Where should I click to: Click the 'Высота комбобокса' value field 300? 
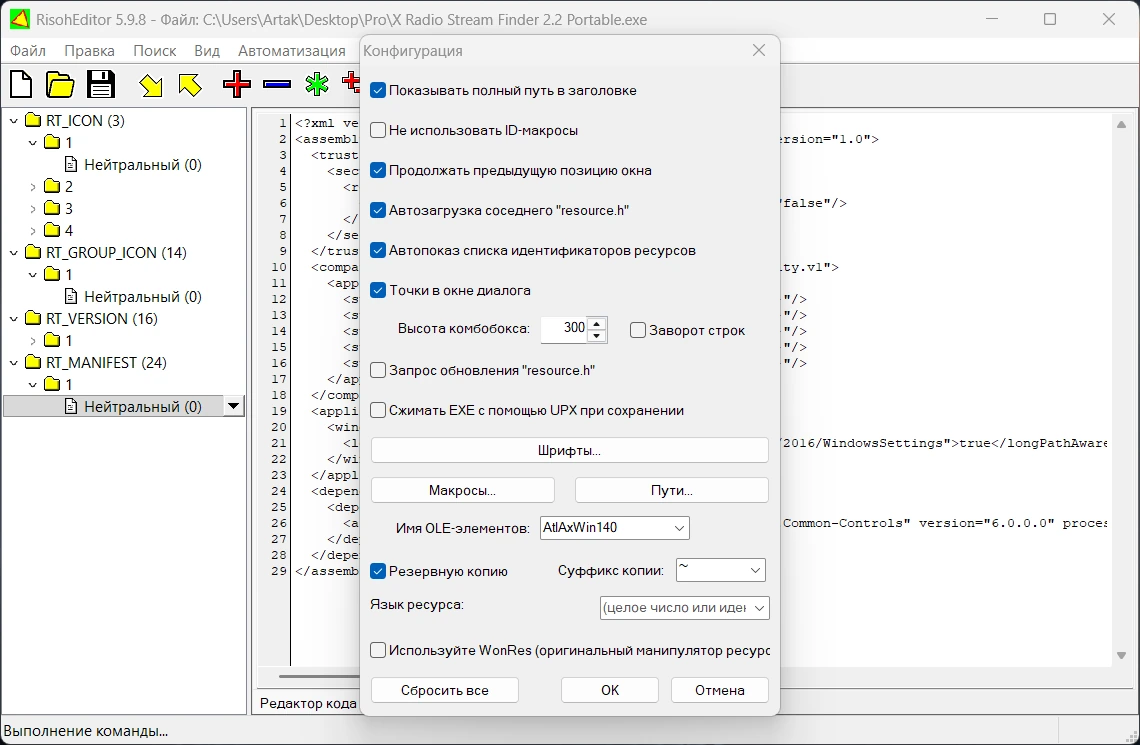coord(565,329)
